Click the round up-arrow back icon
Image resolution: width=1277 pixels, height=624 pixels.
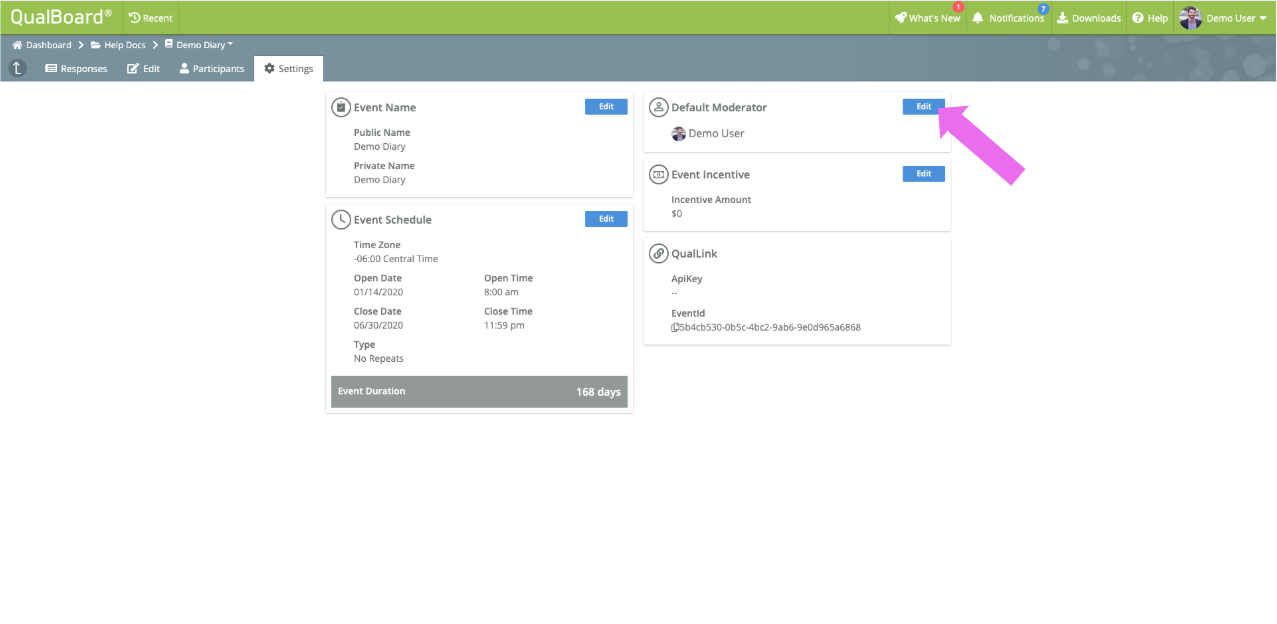click(18, 68)
